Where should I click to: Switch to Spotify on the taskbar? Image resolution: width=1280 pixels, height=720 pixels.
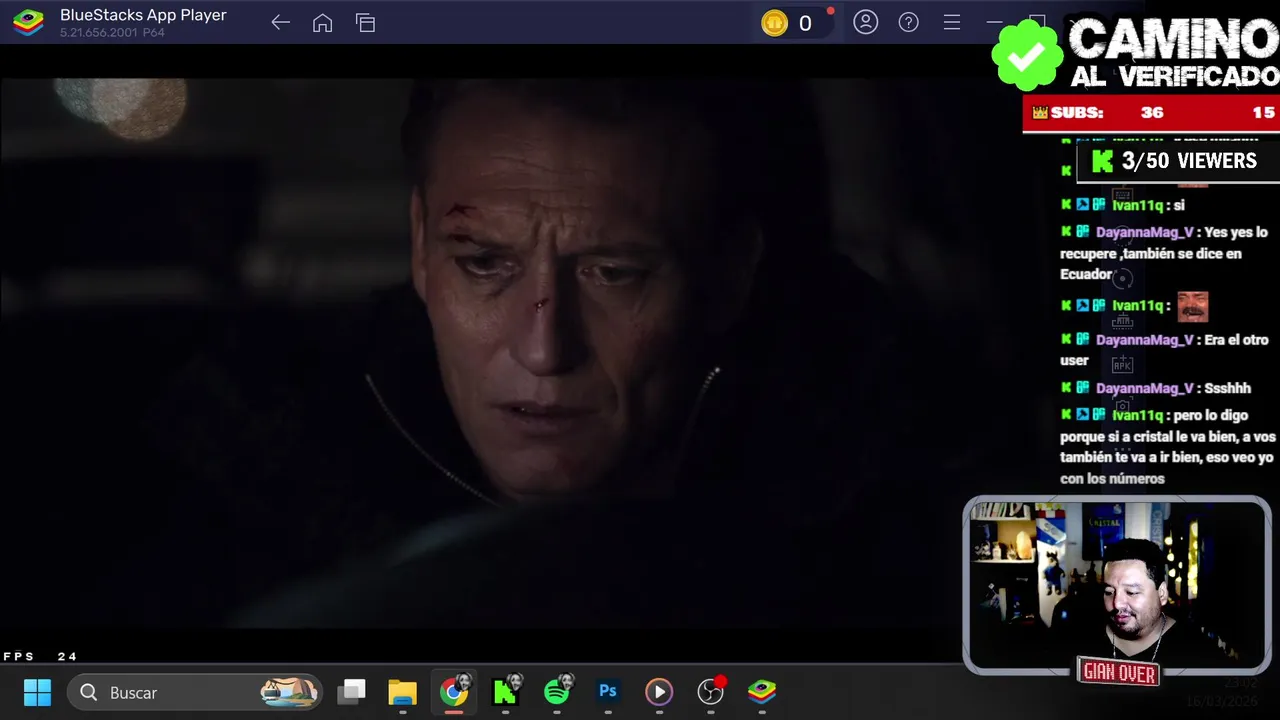(x=557, y=691)
